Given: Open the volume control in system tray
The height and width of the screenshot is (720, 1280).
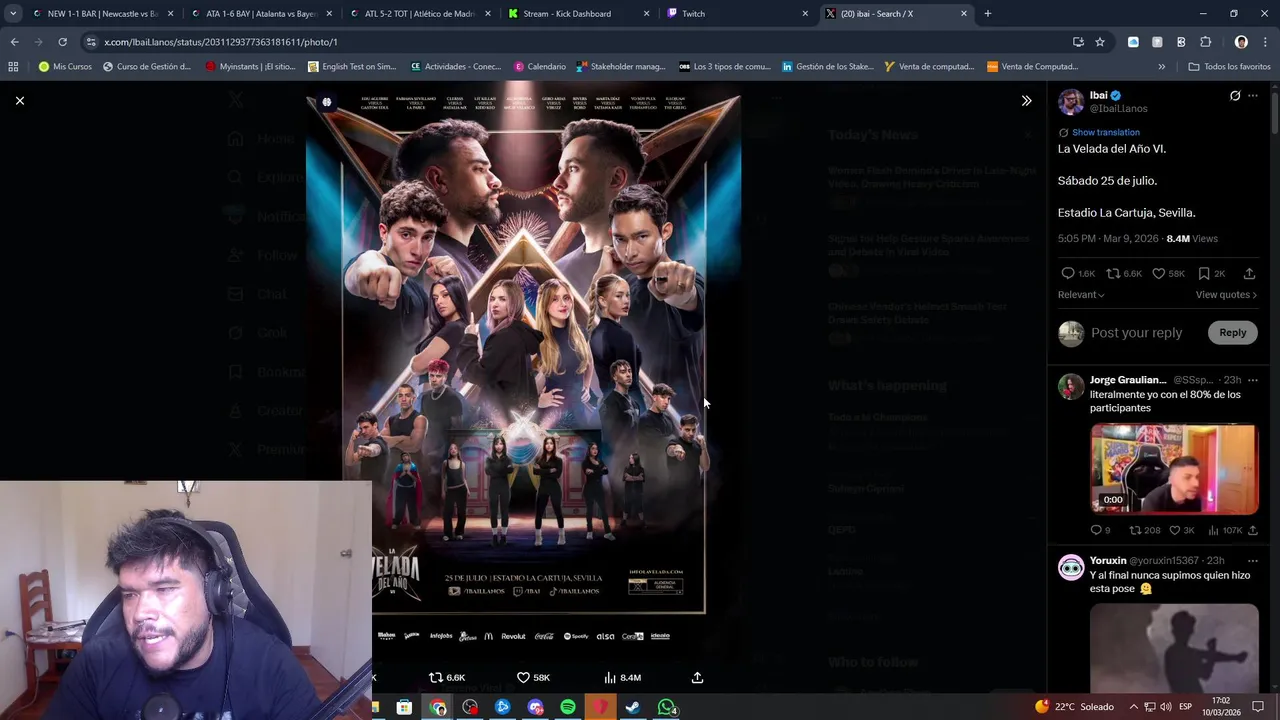Looking at the screenshot, I should (x=1165, y=707).
